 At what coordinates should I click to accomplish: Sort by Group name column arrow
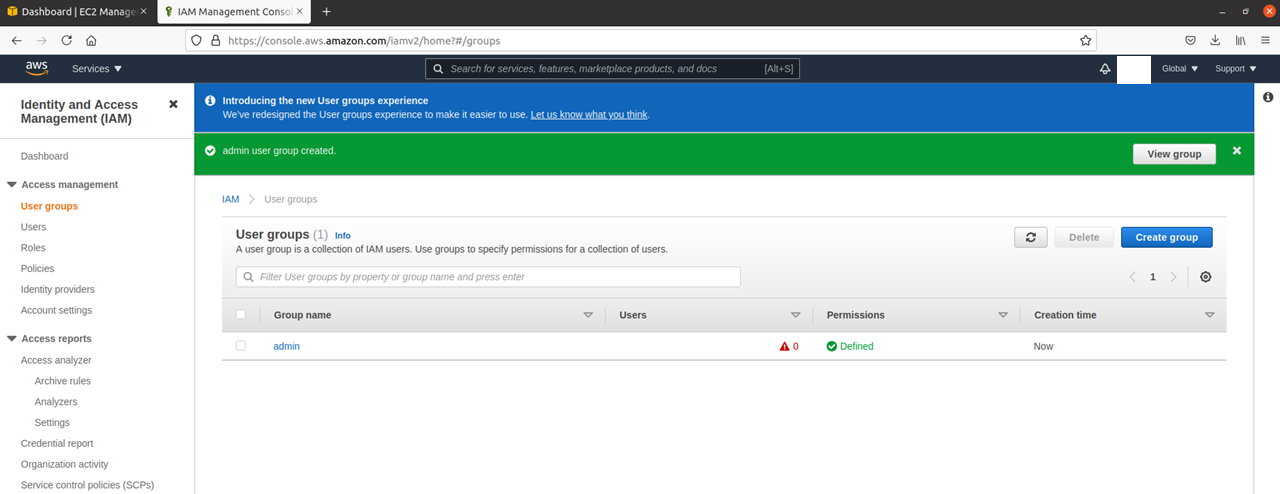point(588,315)
